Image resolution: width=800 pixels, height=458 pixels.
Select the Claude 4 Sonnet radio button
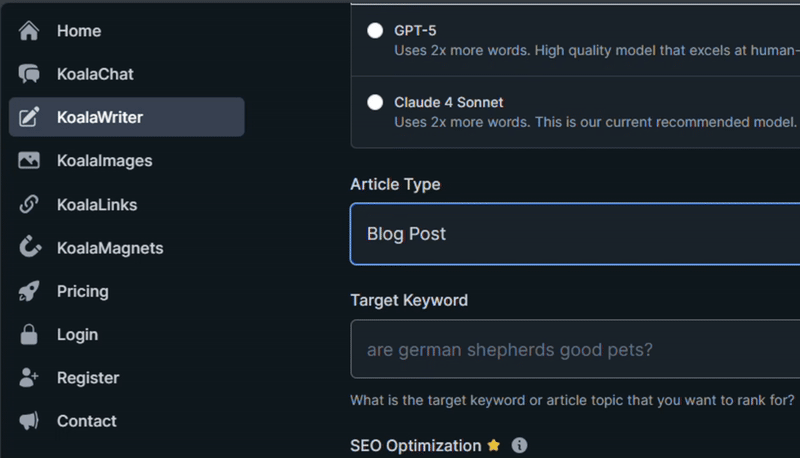pyautogui.click(x=375, y=102)
